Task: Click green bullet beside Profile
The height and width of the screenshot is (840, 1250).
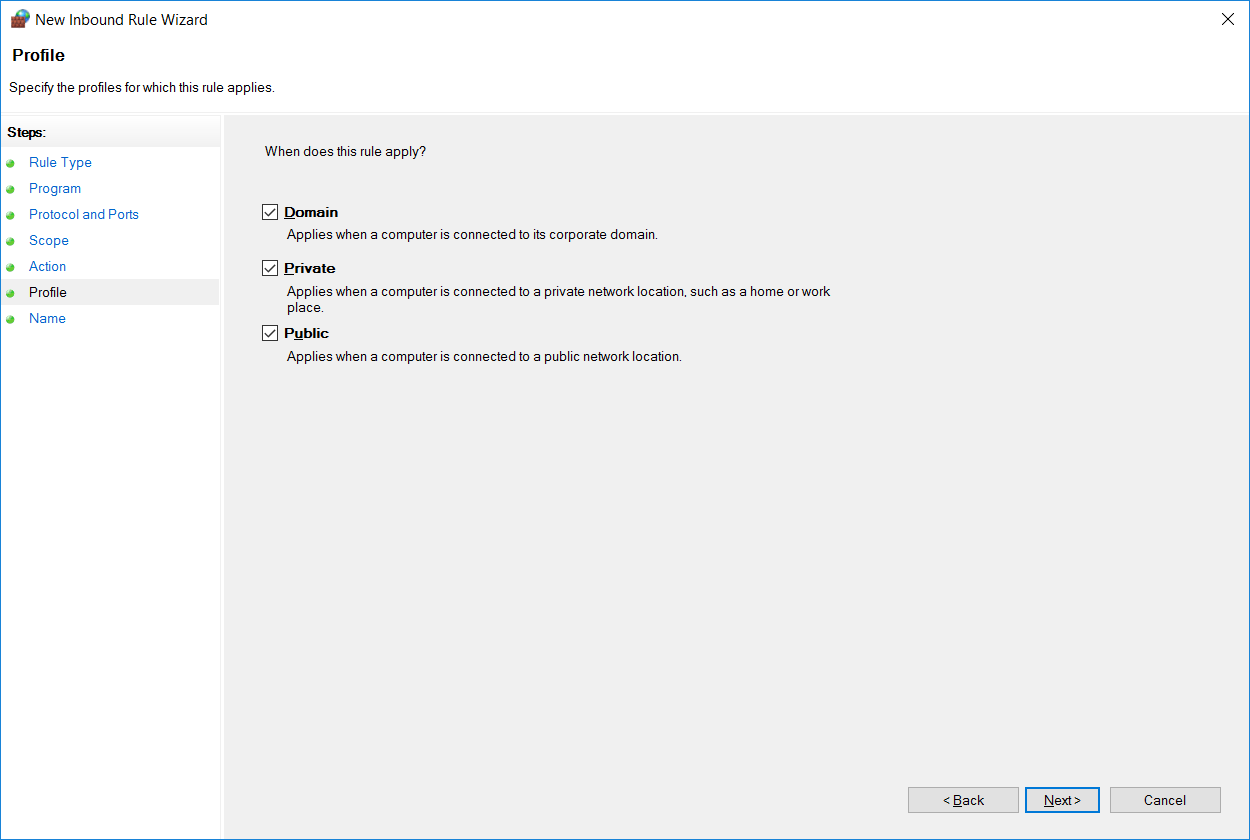Action: pyautogui.click(x=11, y=293)
